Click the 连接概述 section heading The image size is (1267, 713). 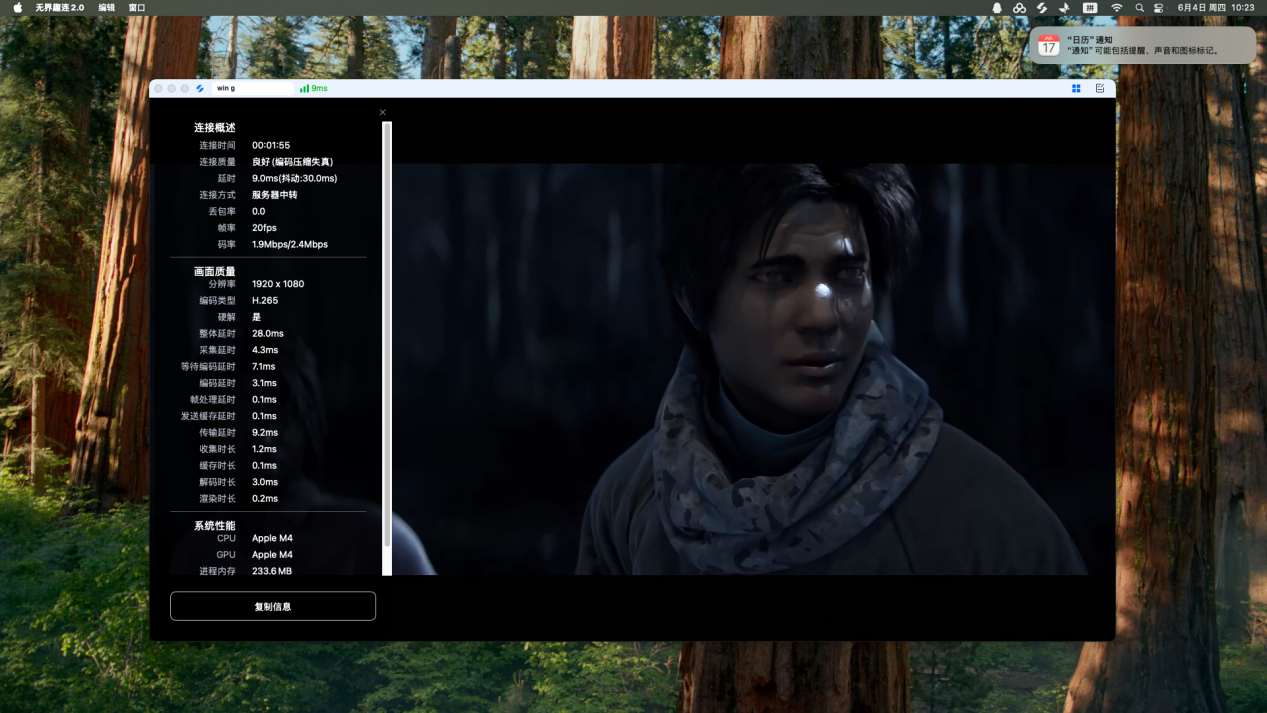[215, 128]
